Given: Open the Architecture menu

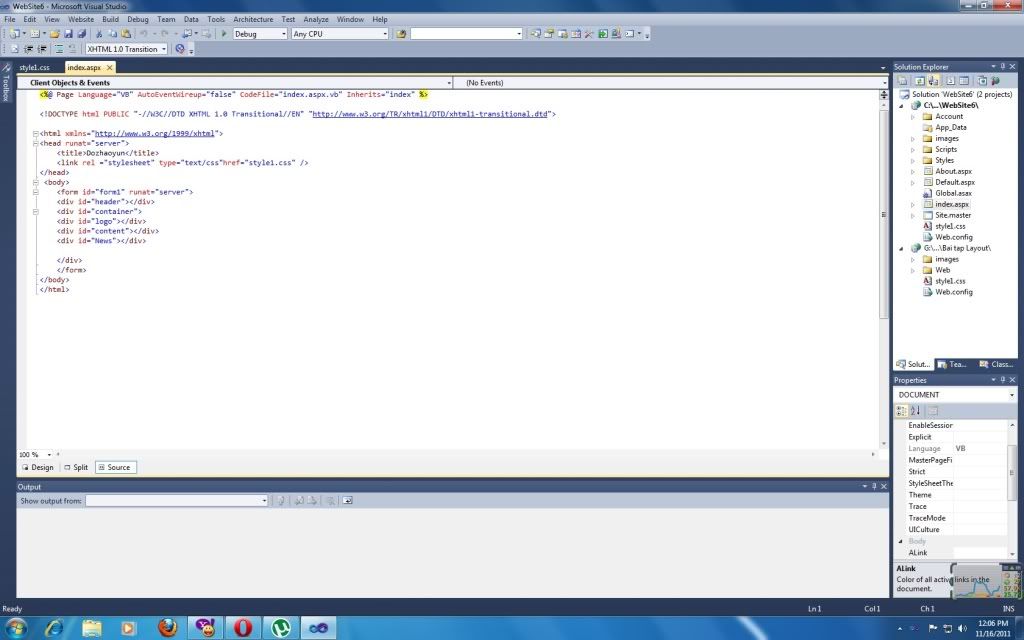Looking at the screenshot, I should (253, 20).
